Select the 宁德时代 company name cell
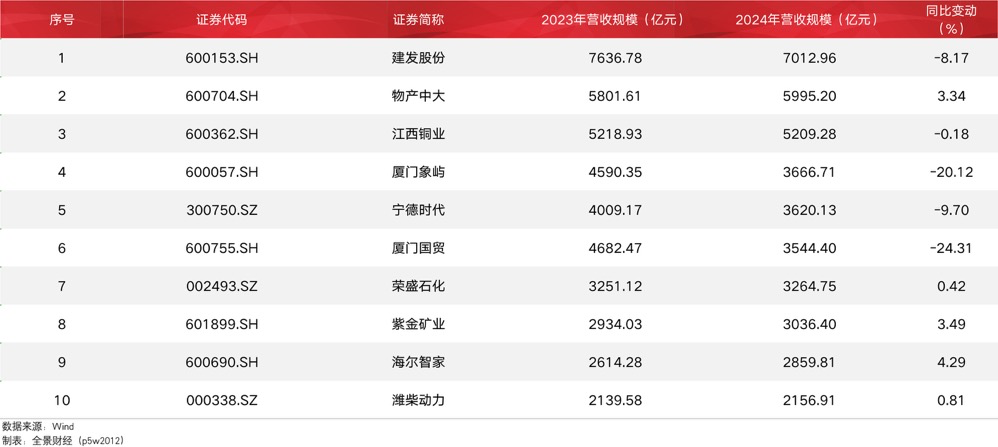 418,210
